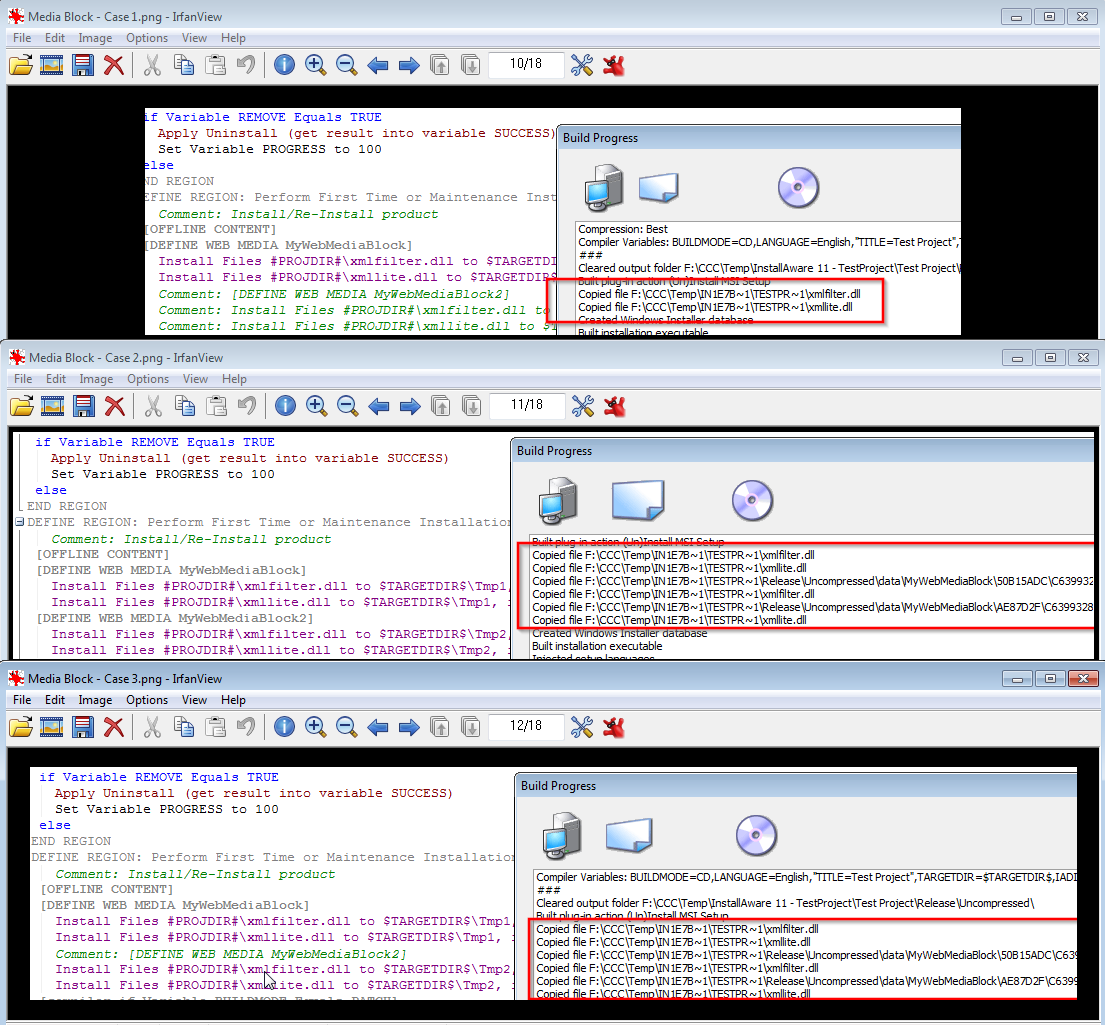Image resolution: width=1105 pixels, height=1025 pixels.
Task: Open Edit menu in Case 1 window
Action: [x=55, y=38]
